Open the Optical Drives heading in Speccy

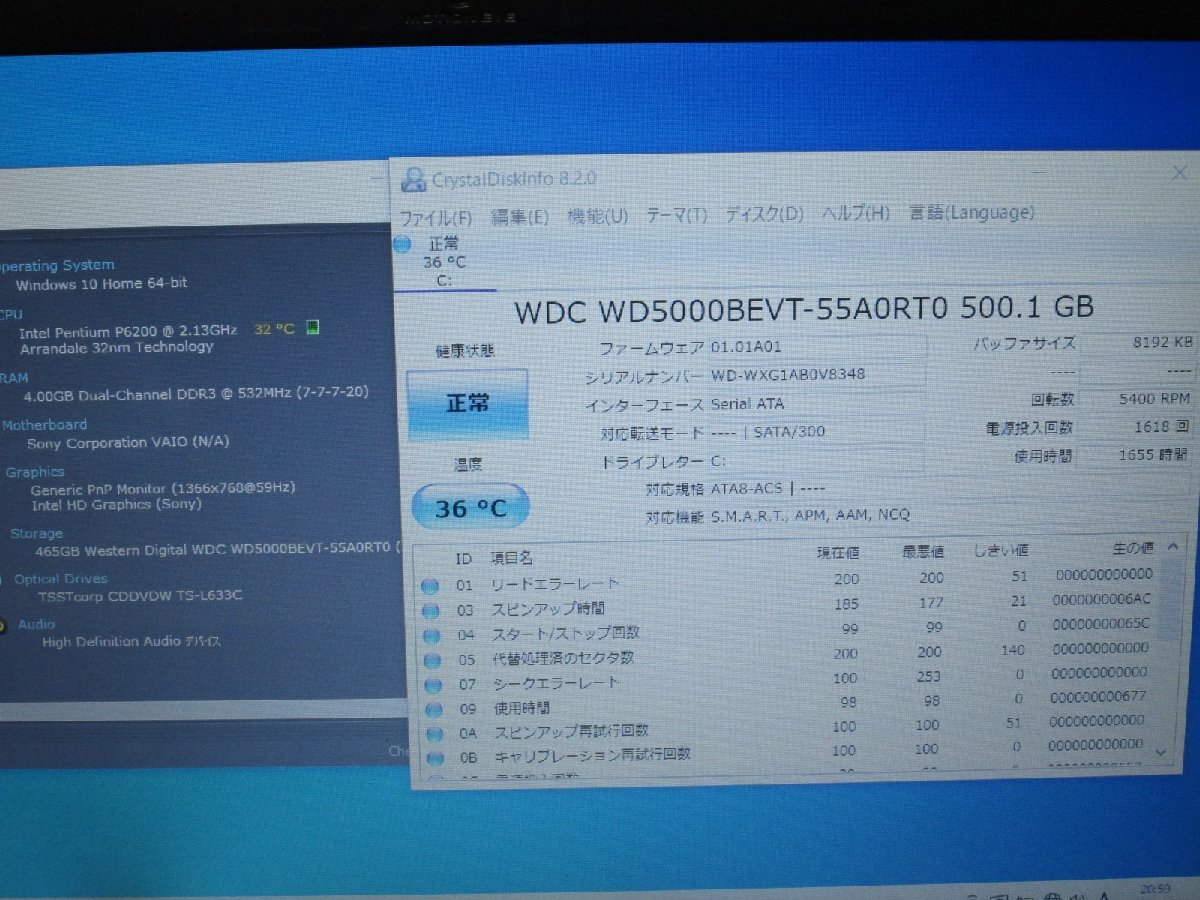coord(61,579)
